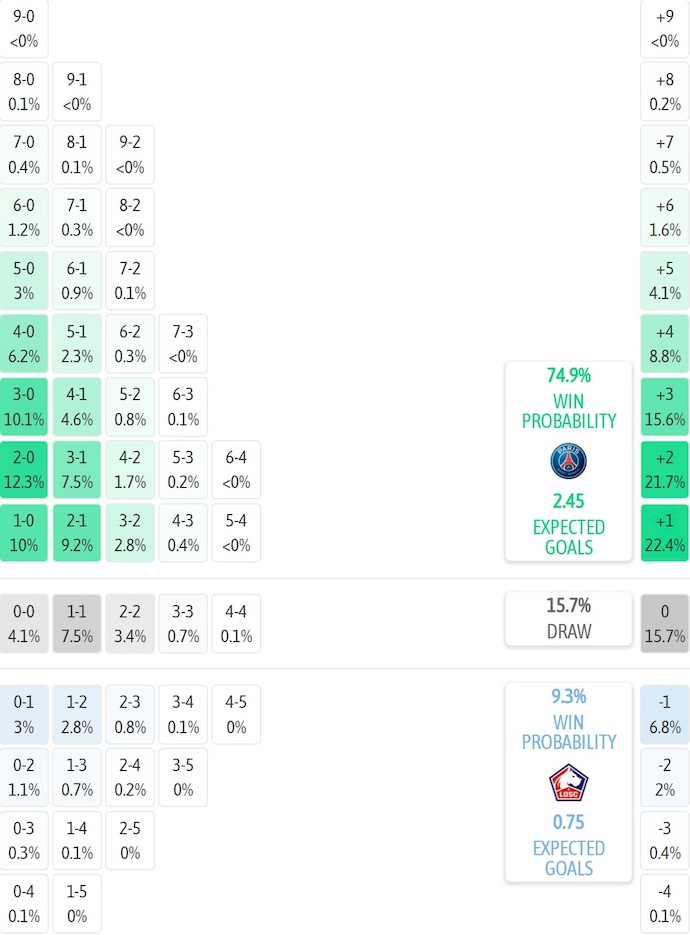This screenshot has width=690, height=935.
Task: Click the LOSC Lille club crest icon
Action: [568, 783]
